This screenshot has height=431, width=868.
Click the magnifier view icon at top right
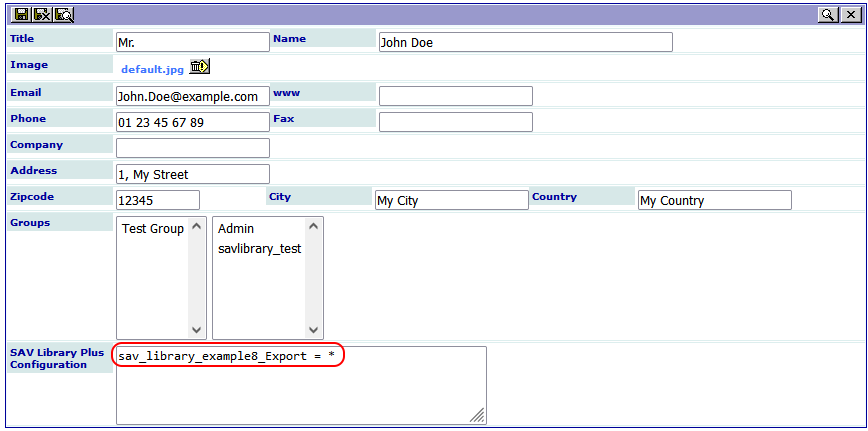(828, 15)
